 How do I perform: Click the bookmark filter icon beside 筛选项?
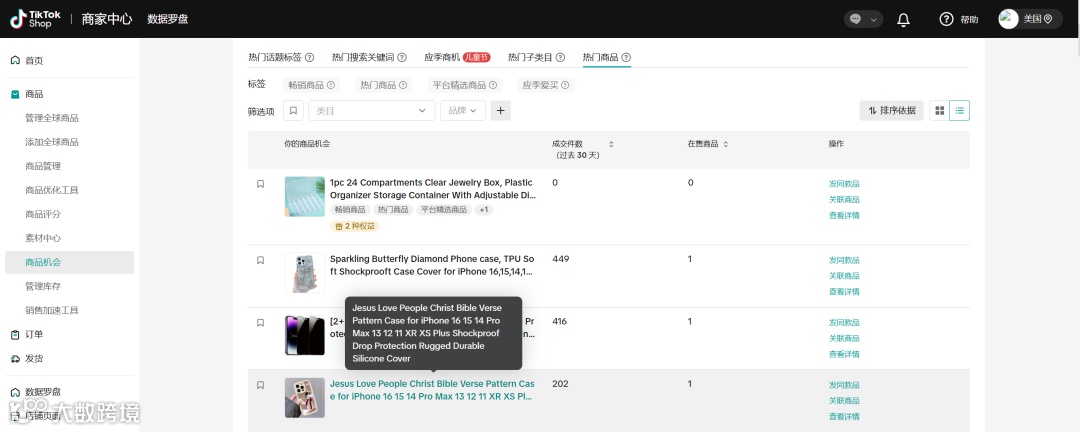tap(293, 110)
